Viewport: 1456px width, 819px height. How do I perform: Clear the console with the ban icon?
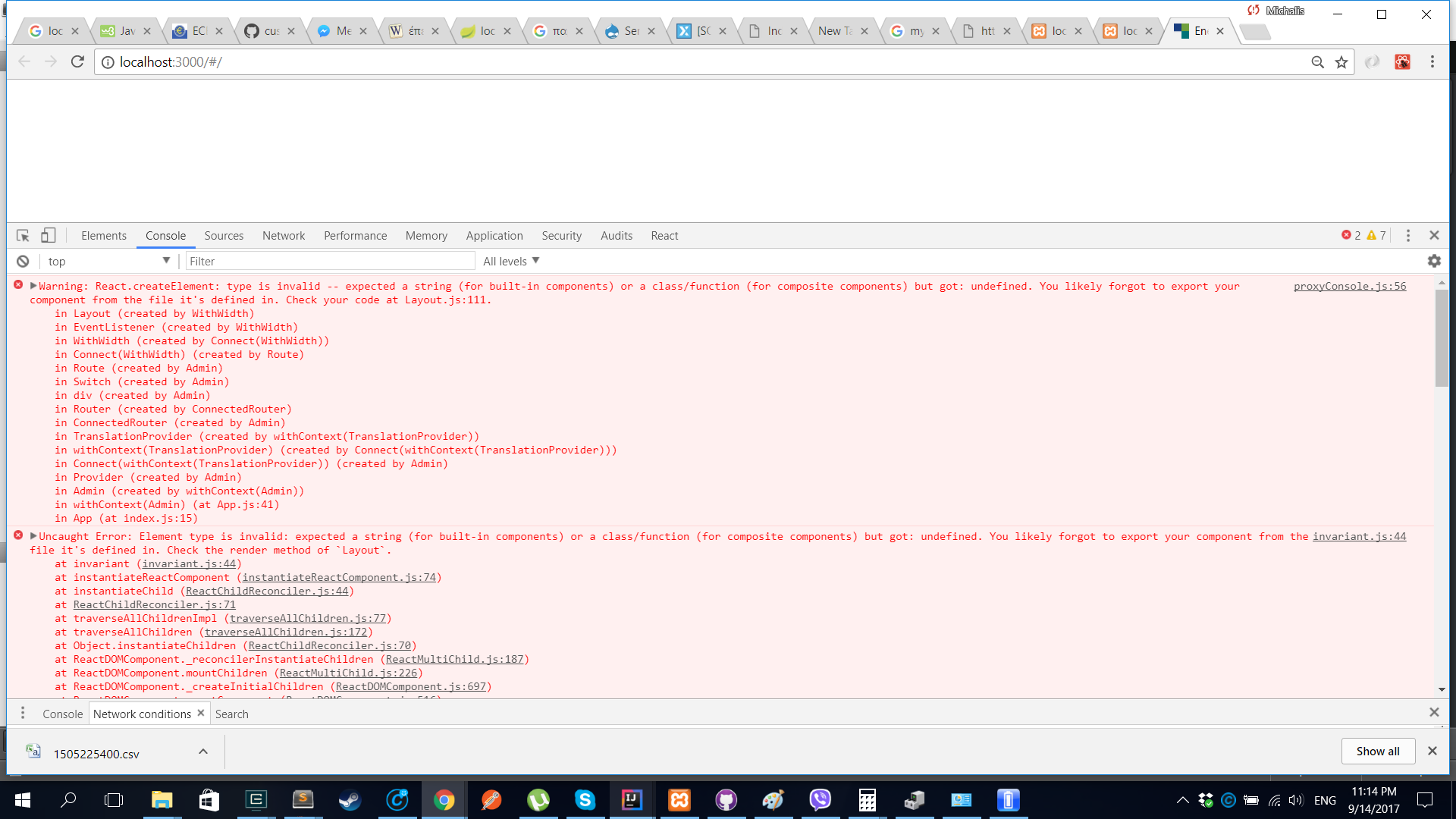click(23, 261)
